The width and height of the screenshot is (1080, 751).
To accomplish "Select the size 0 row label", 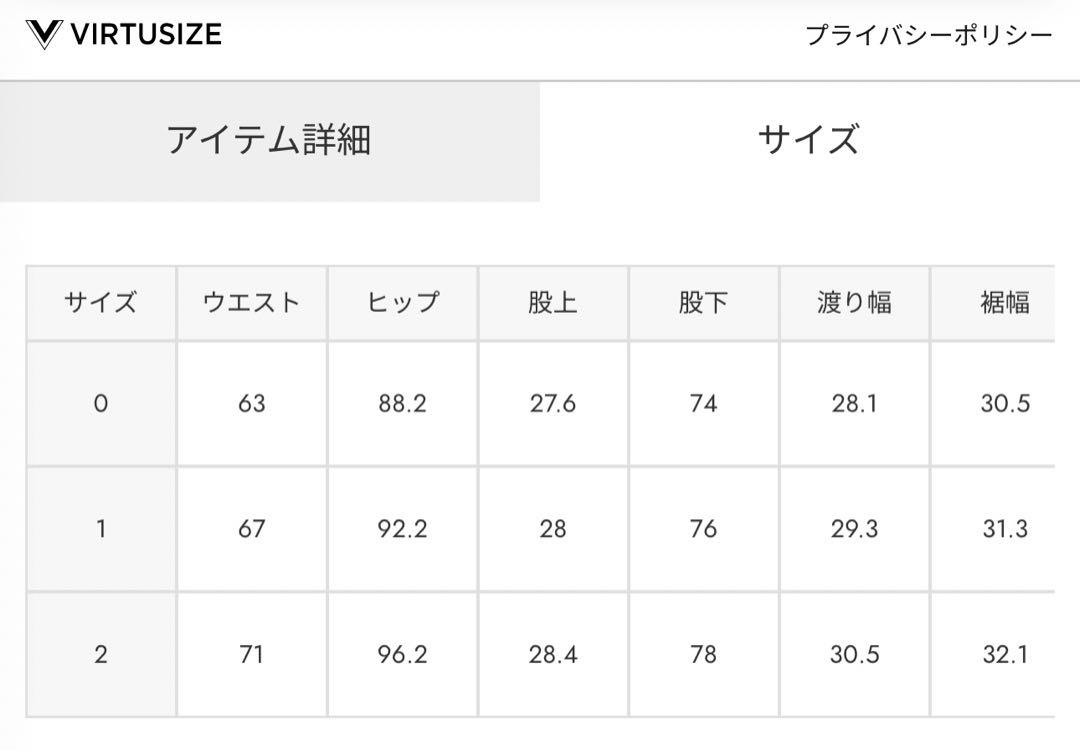I will [101, 403].
